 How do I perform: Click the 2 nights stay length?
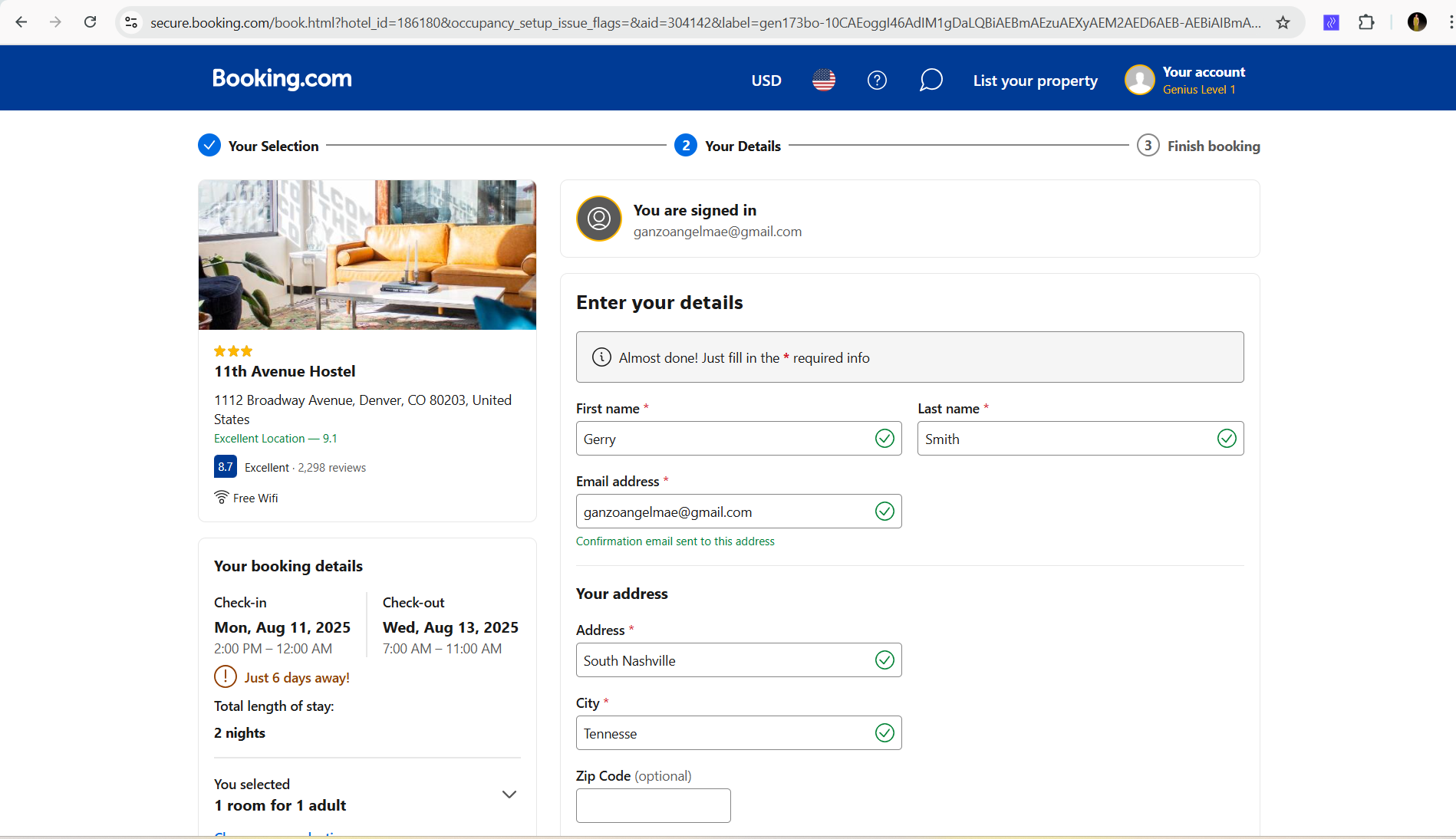click(x=239, y=732)
